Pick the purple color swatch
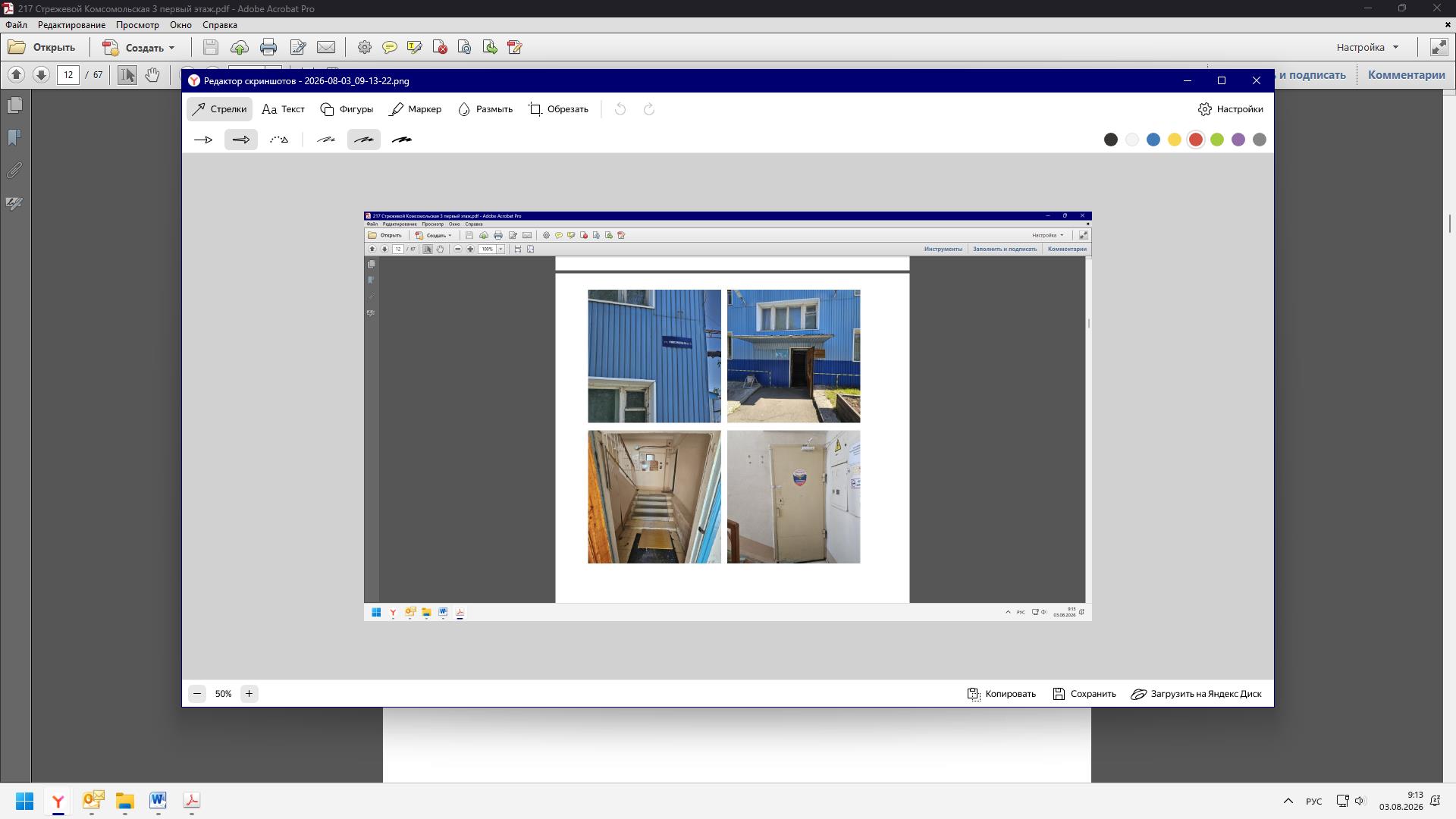This screenshot has width=1456, height=819. [x=1238, y=140]
